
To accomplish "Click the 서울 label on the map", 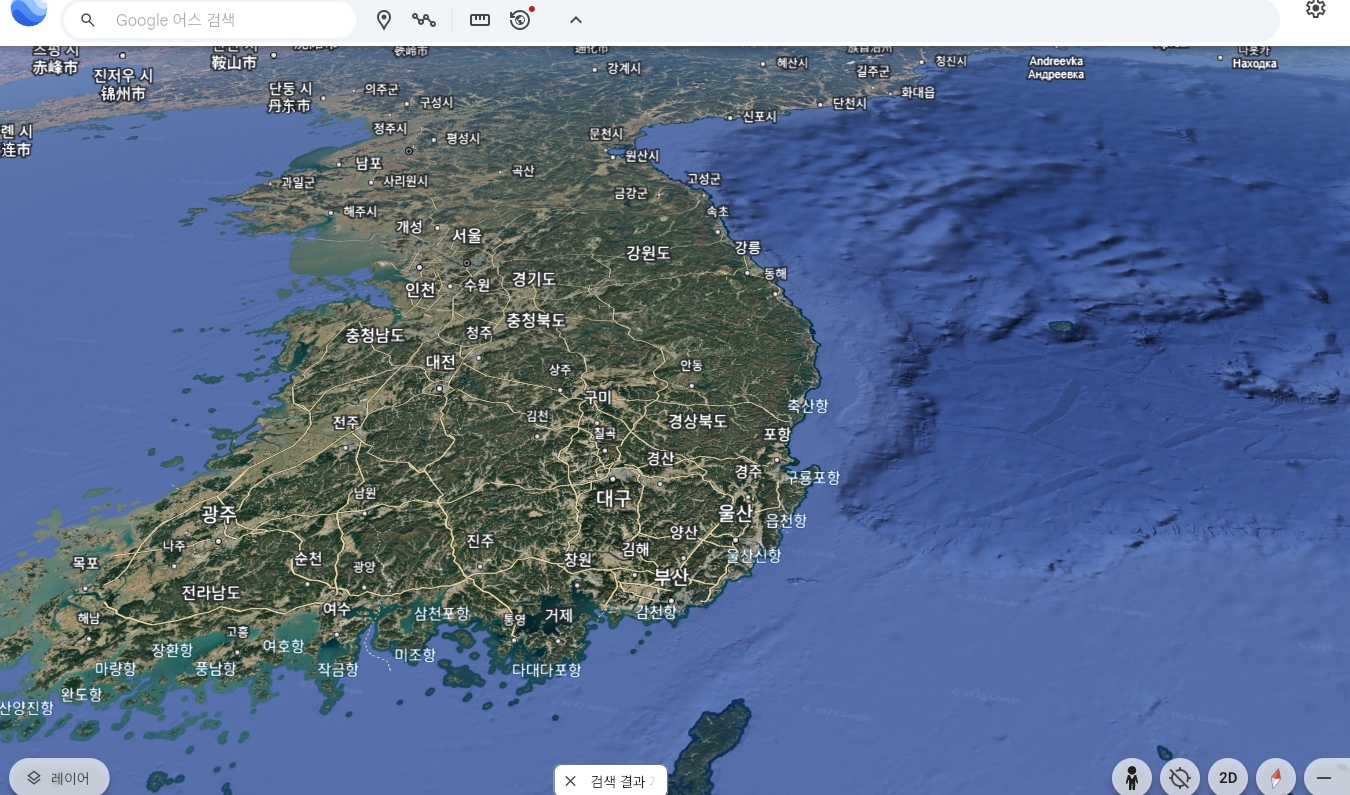I will (x=467, y=236).
